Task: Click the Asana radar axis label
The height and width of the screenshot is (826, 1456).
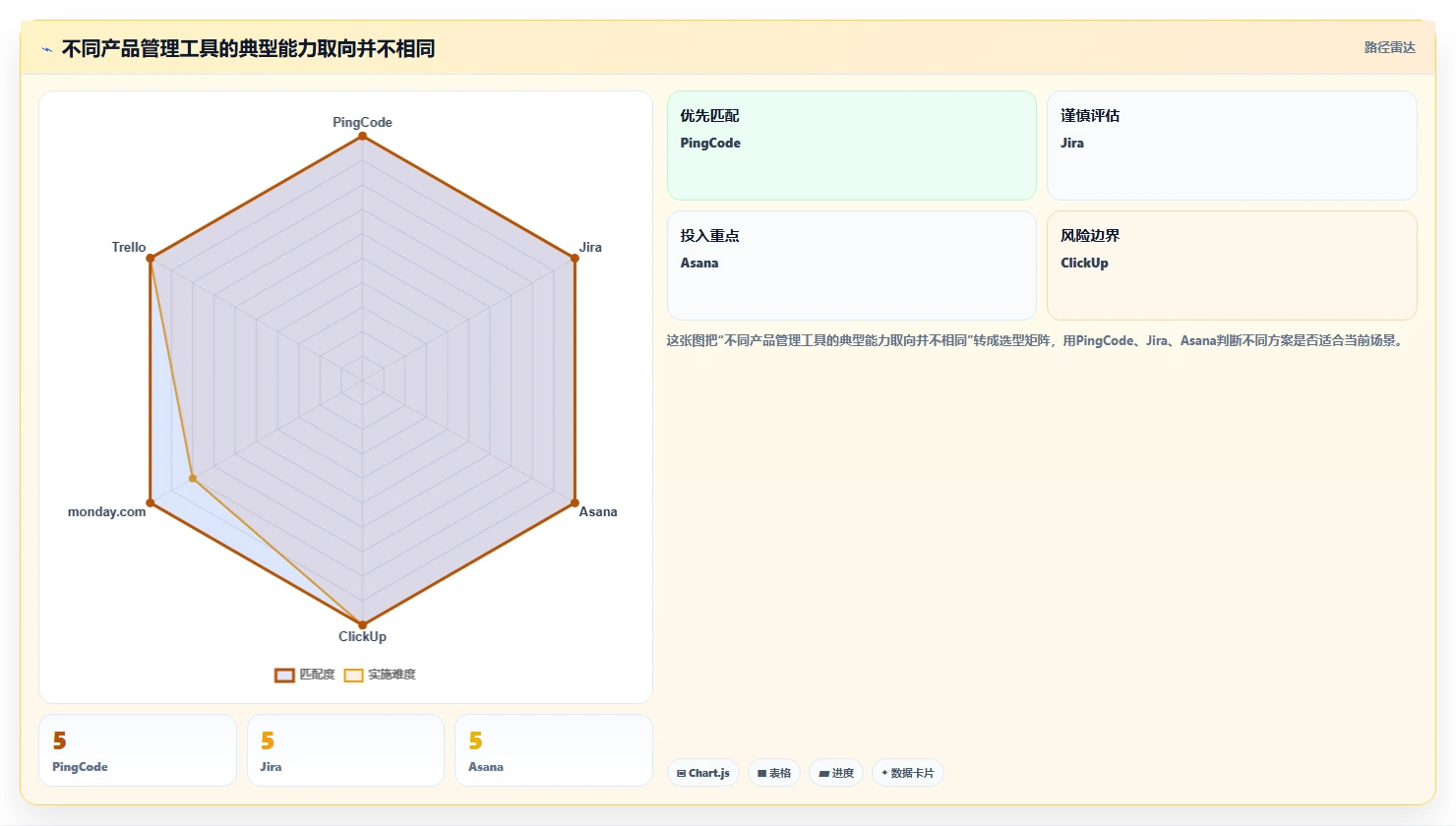Action: (598, 511)
